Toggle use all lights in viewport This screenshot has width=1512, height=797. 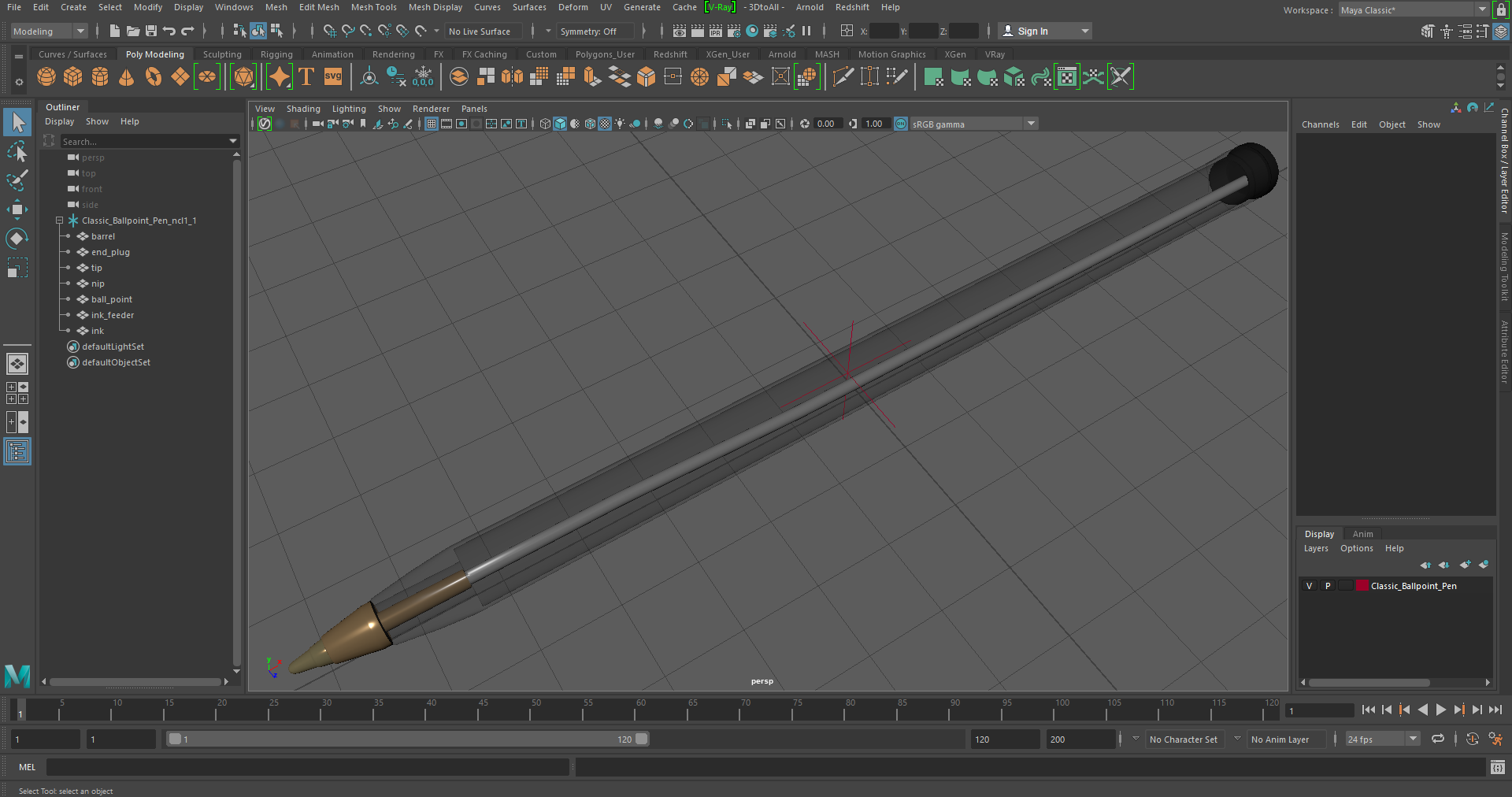point(621,124)
